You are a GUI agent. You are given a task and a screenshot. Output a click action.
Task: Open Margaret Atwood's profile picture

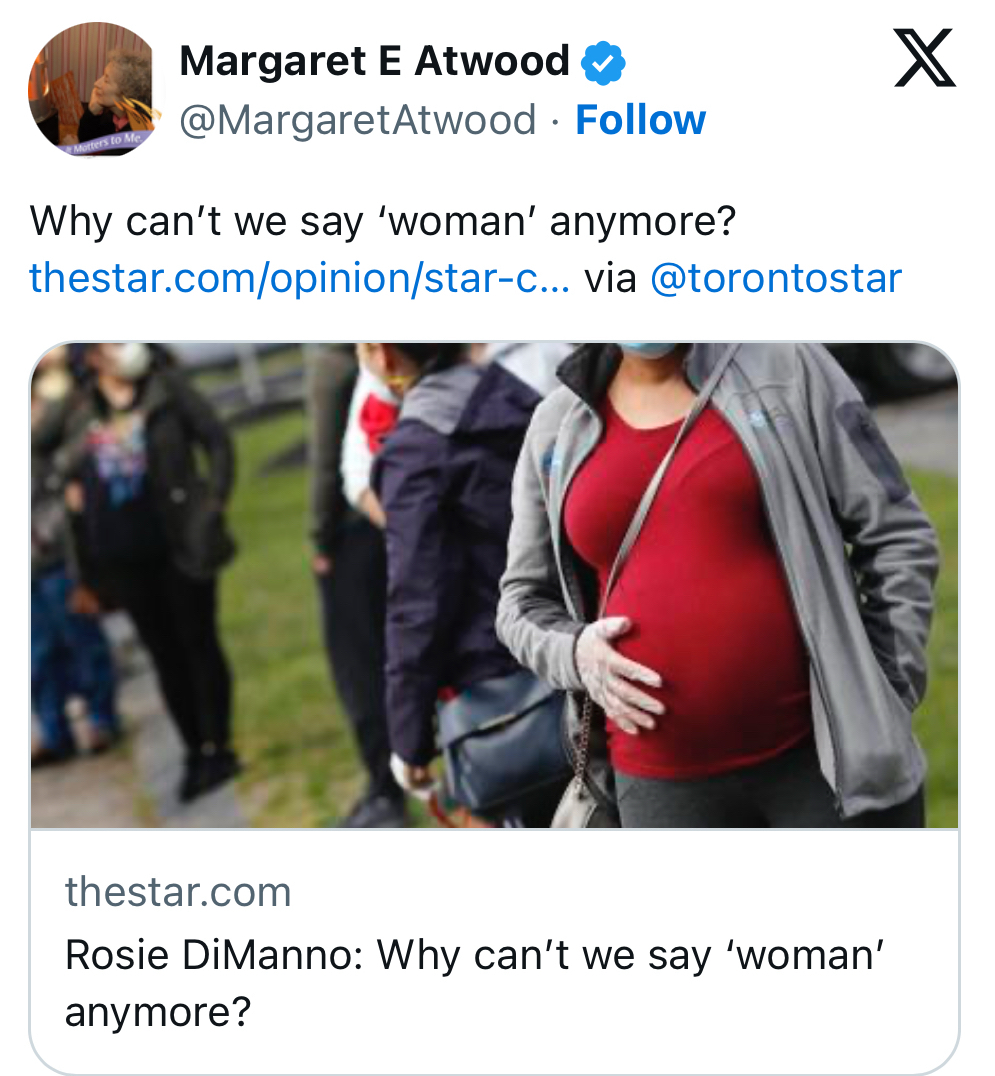point(94,90)
